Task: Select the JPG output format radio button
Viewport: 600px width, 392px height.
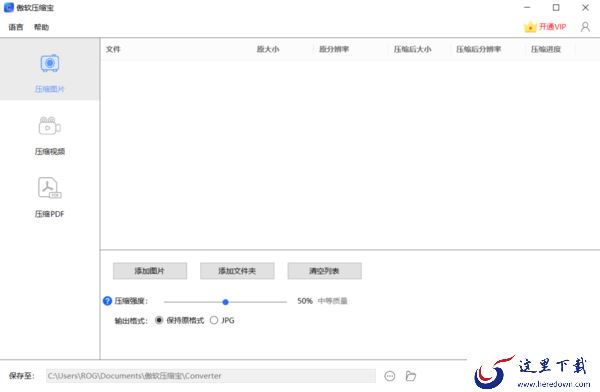Action: pyautogui.click(x=214, y=320)
